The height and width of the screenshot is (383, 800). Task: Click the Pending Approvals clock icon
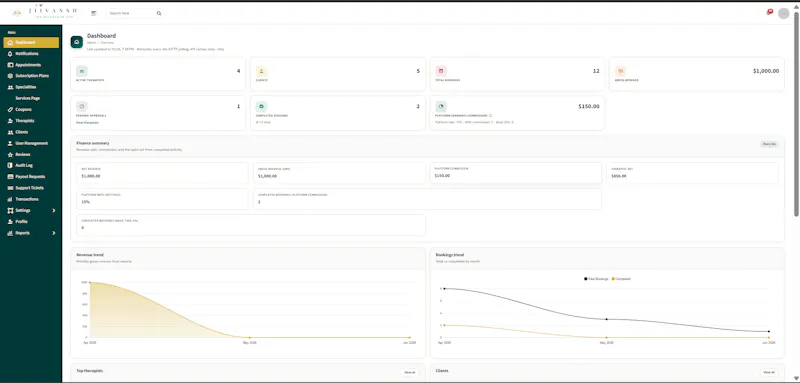tap(82, 107)
